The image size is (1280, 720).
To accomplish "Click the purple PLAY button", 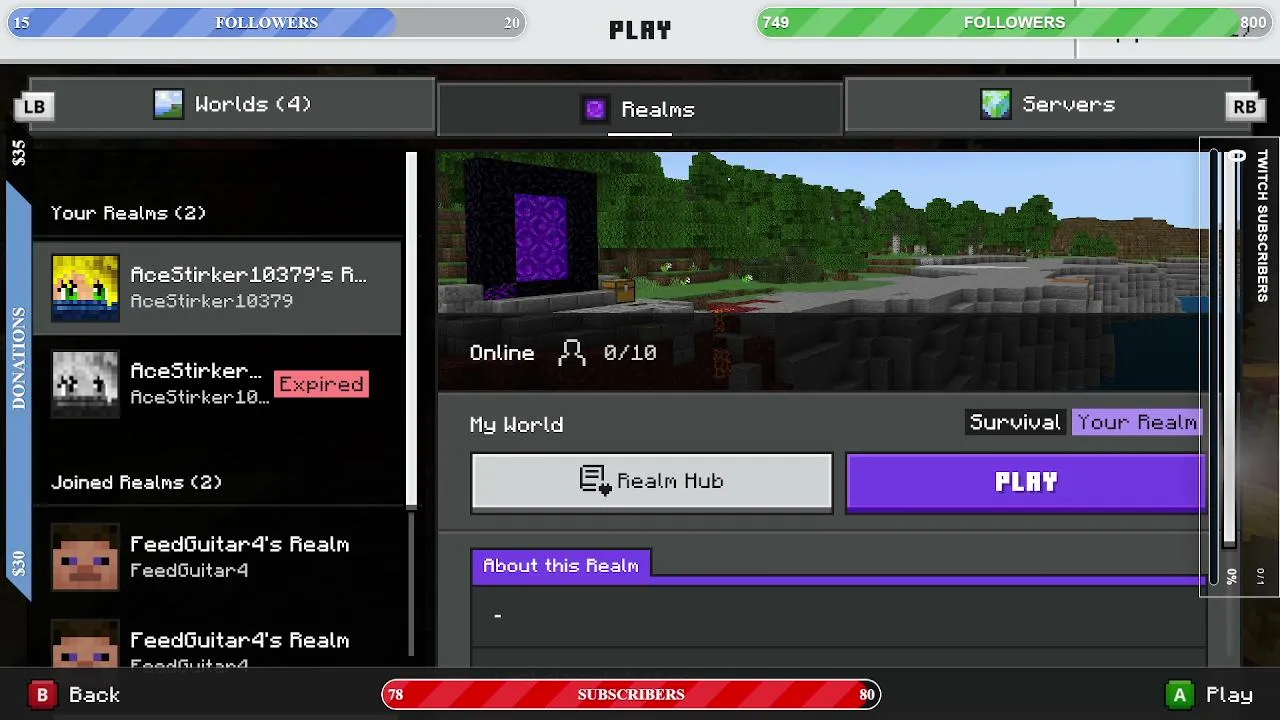I will (x=1026, y=483).
